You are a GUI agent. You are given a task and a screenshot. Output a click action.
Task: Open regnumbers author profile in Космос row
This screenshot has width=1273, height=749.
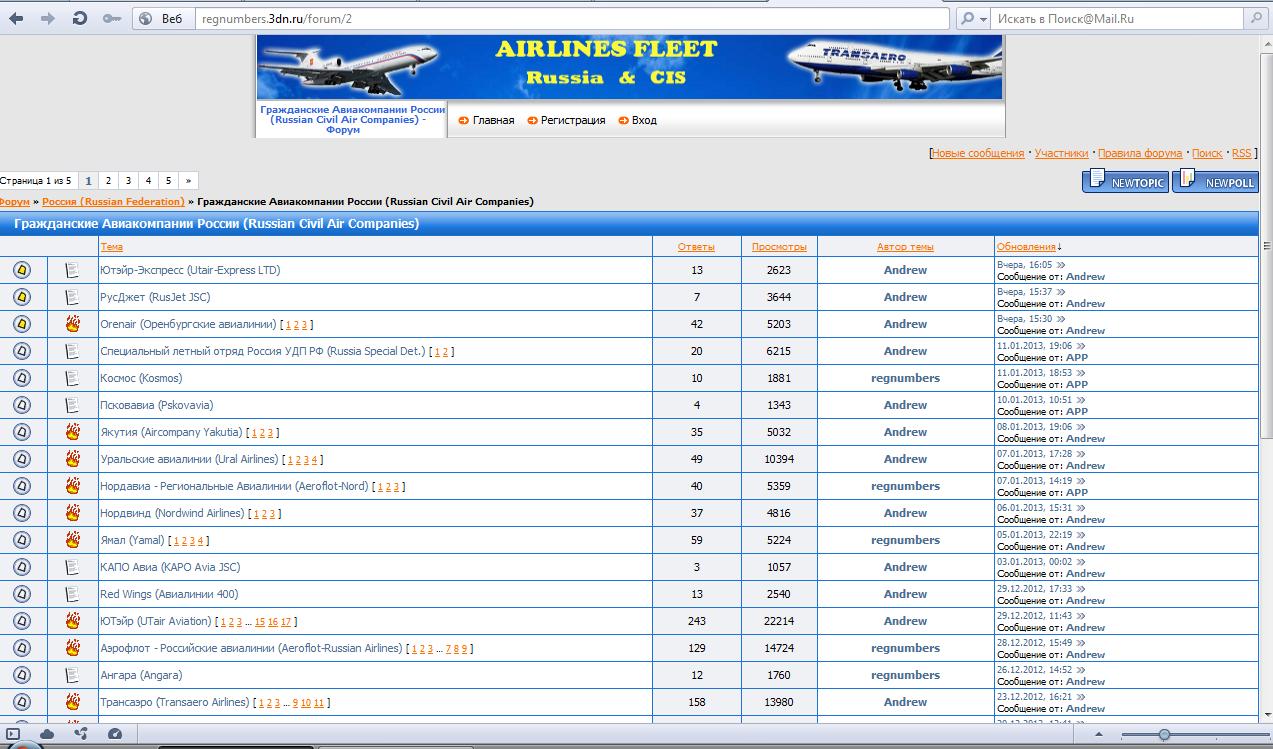[905, 378]
